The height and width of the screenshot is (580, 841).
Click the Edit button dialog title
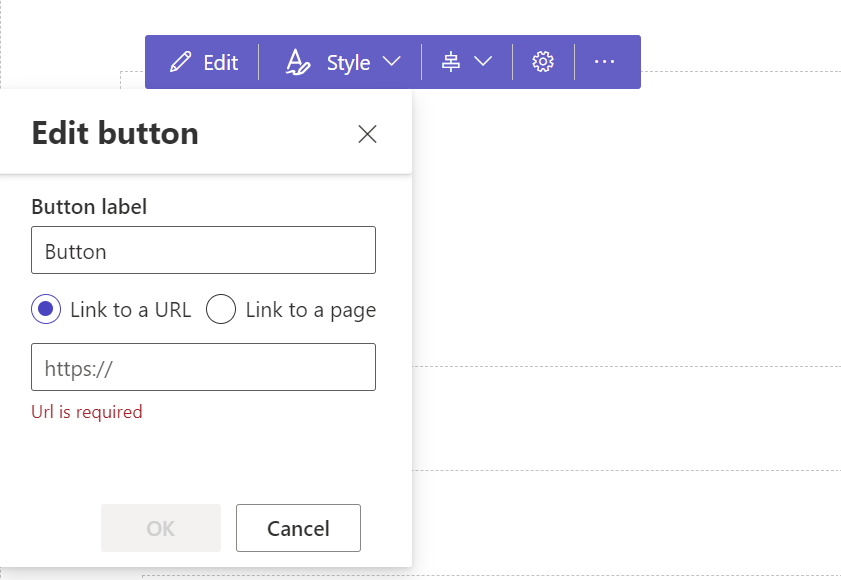click(115, 133)
